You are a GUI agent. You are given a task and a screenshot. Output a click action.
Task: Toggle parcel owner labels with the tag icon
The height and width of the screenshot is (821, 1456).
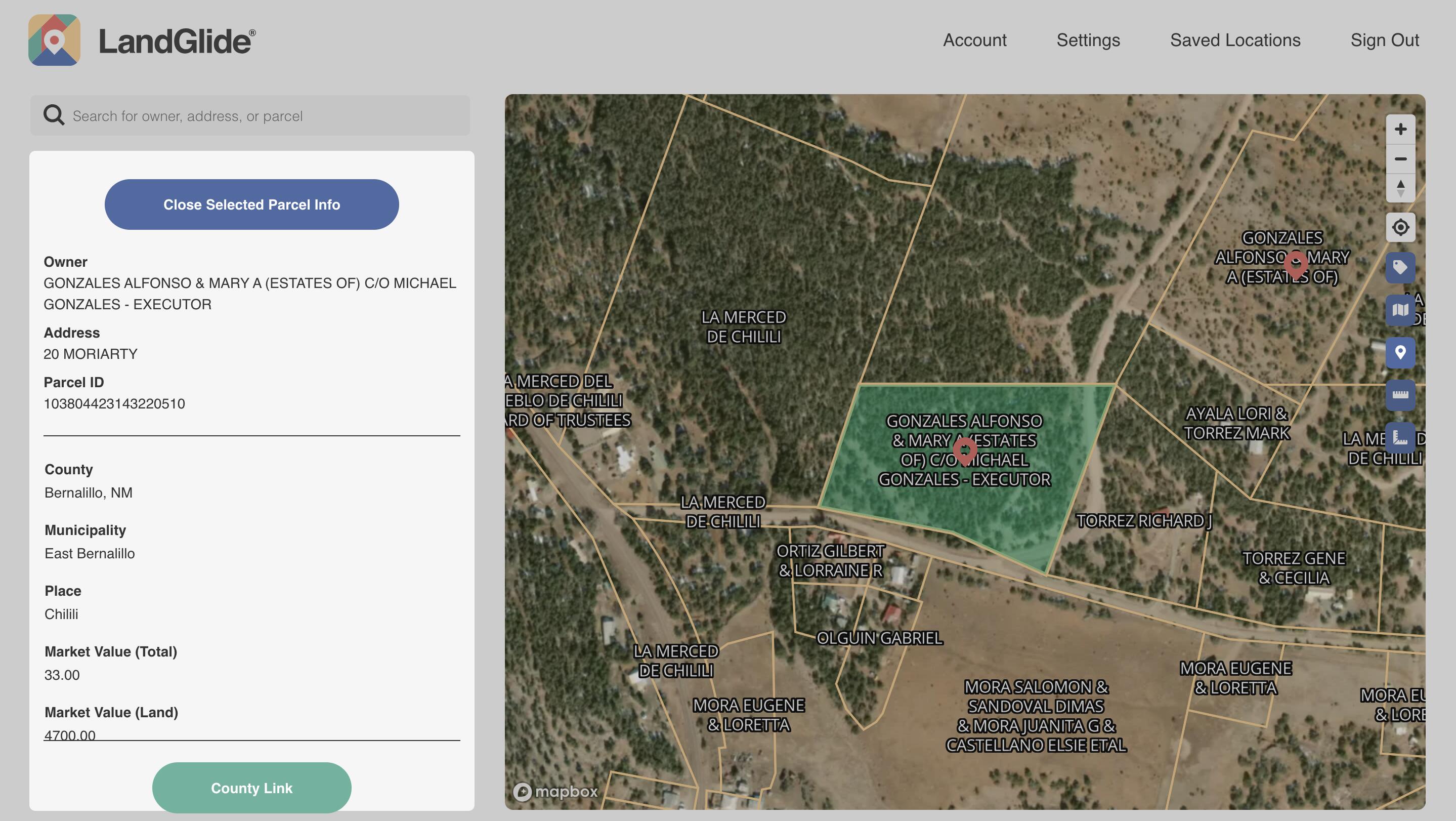click(1400, 266)
